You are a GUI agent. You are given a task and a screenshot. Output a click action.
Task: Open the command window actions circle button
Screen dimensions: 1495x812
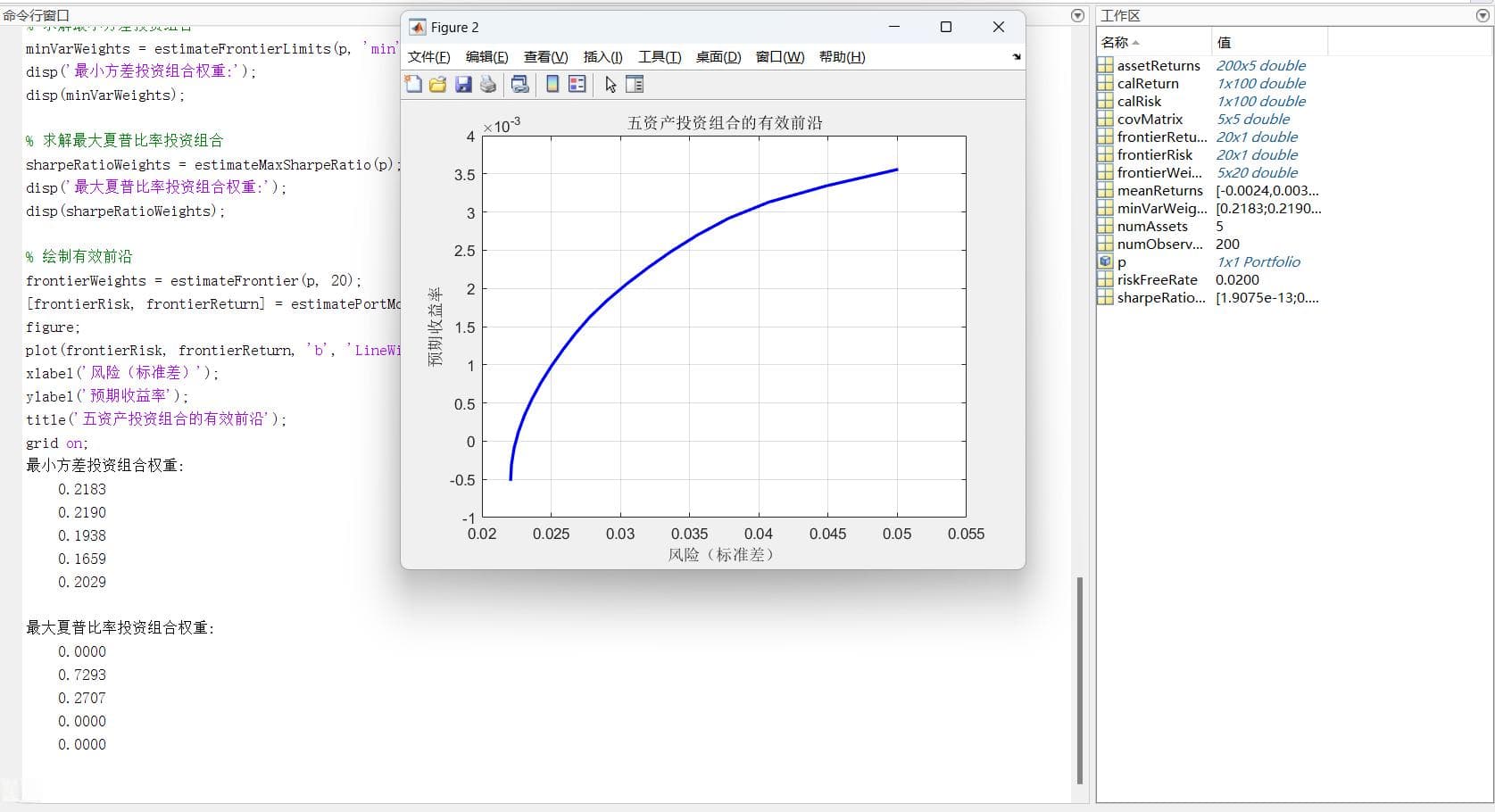(1077, 15)
